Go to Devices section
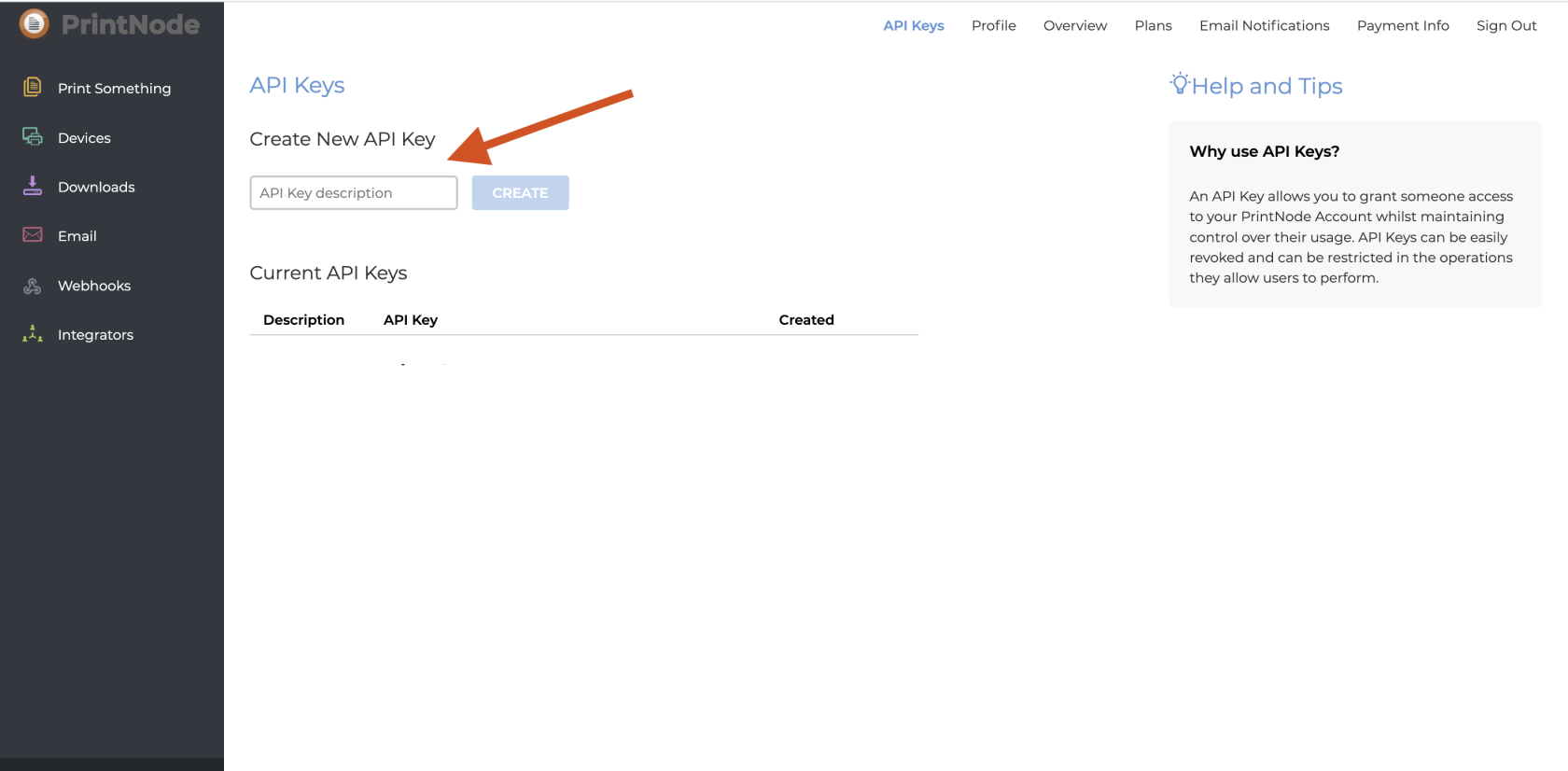Viewport: 1568px width, 771px height. click(x=84, y=137)
